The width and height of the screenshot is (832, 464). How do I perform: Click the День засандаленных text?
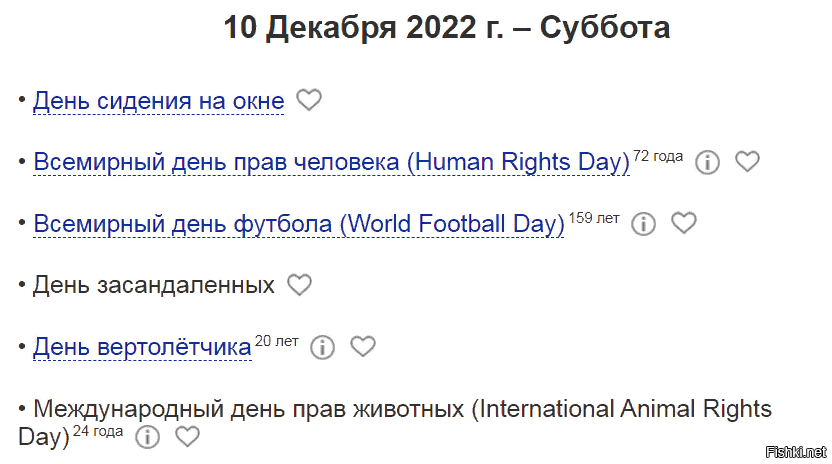point(153,285)
